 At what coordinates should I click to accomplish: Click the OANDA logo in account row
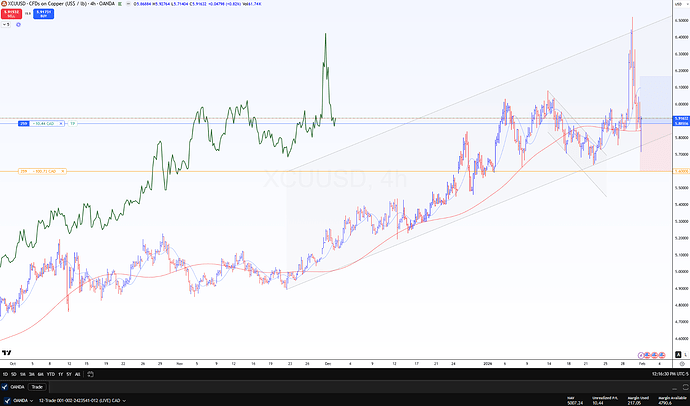coord(7,401)
